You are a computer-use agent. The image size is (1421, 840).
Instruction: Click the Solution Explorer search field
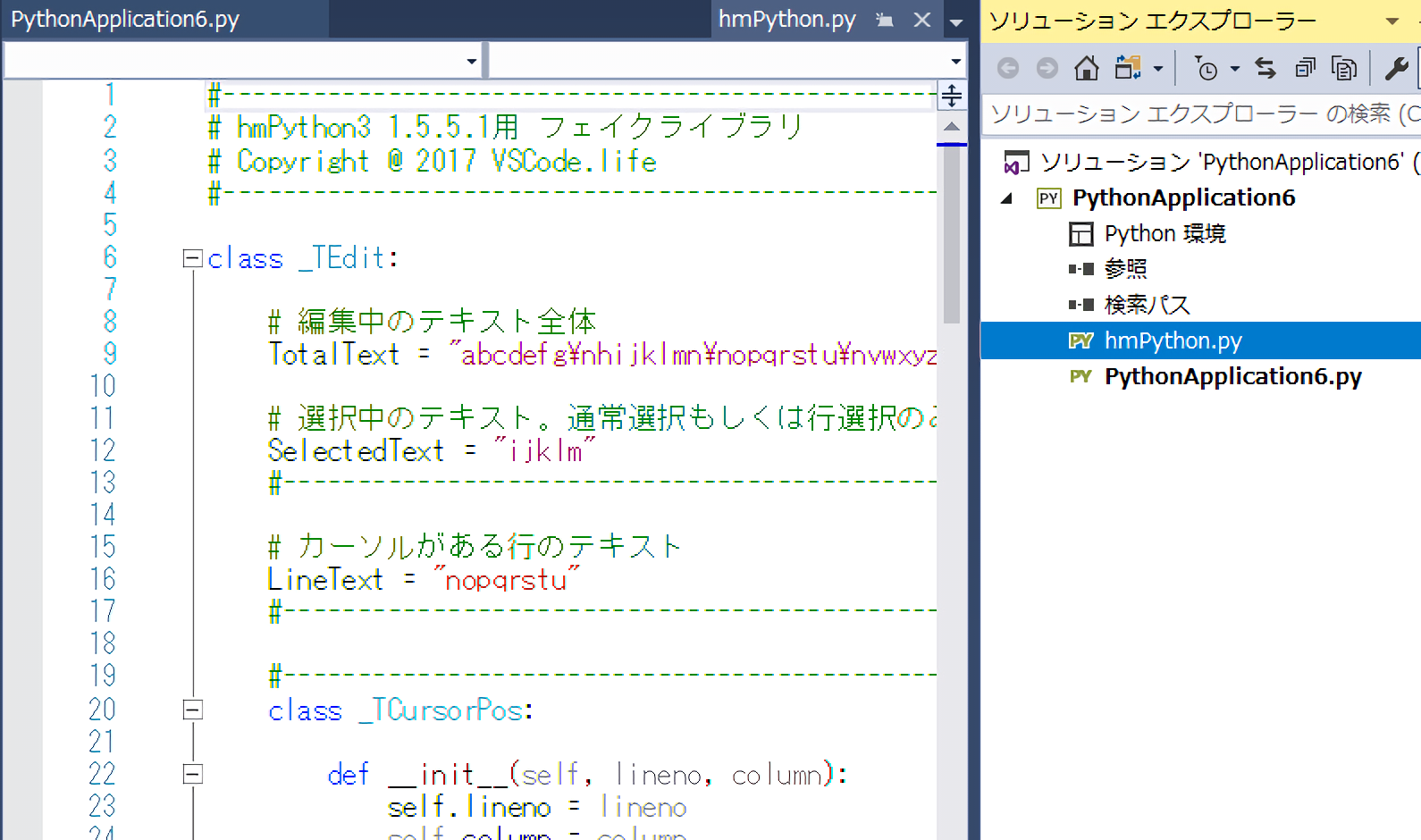click(1198, 114)
